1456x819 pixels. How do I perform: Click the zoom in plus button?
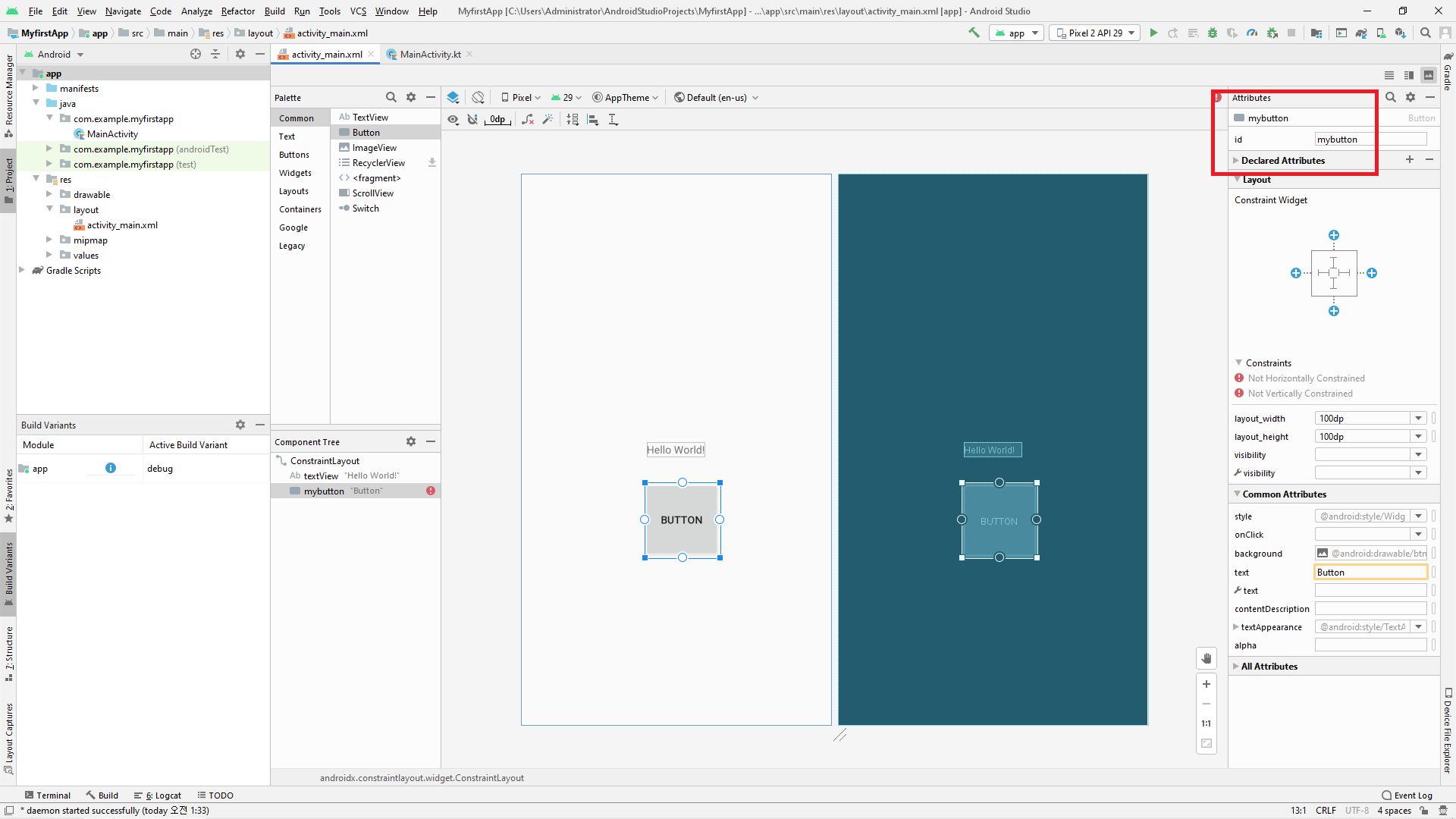[x=1207, y=683]
